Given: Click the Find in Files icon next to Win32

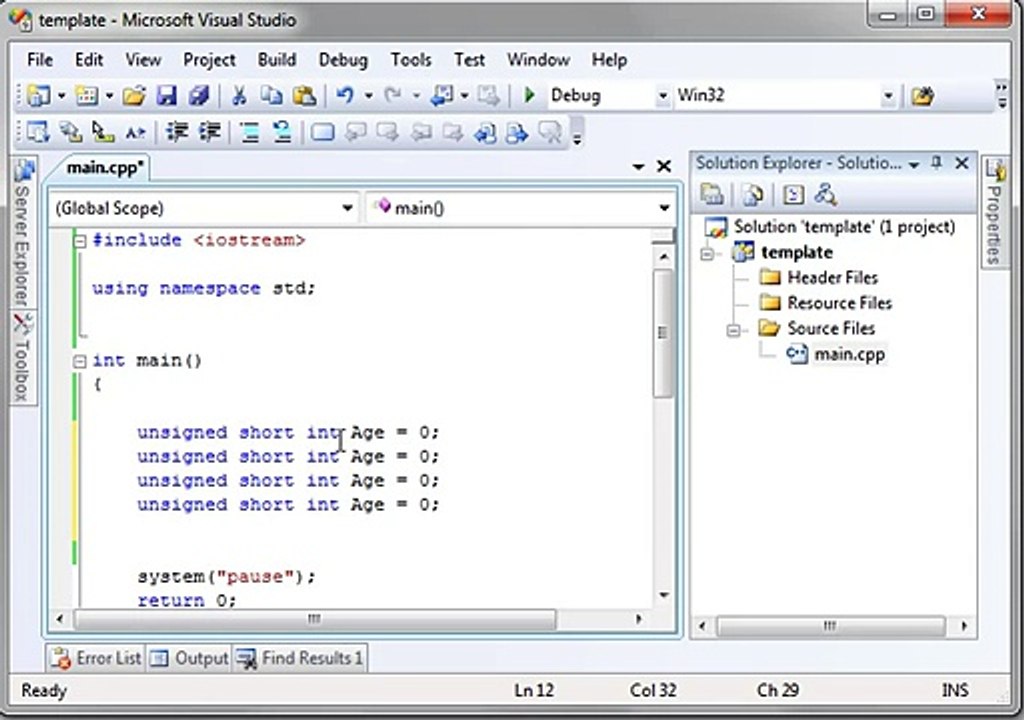Looking at the screenshot, I should pyautogui.click(x=922, y=96).
